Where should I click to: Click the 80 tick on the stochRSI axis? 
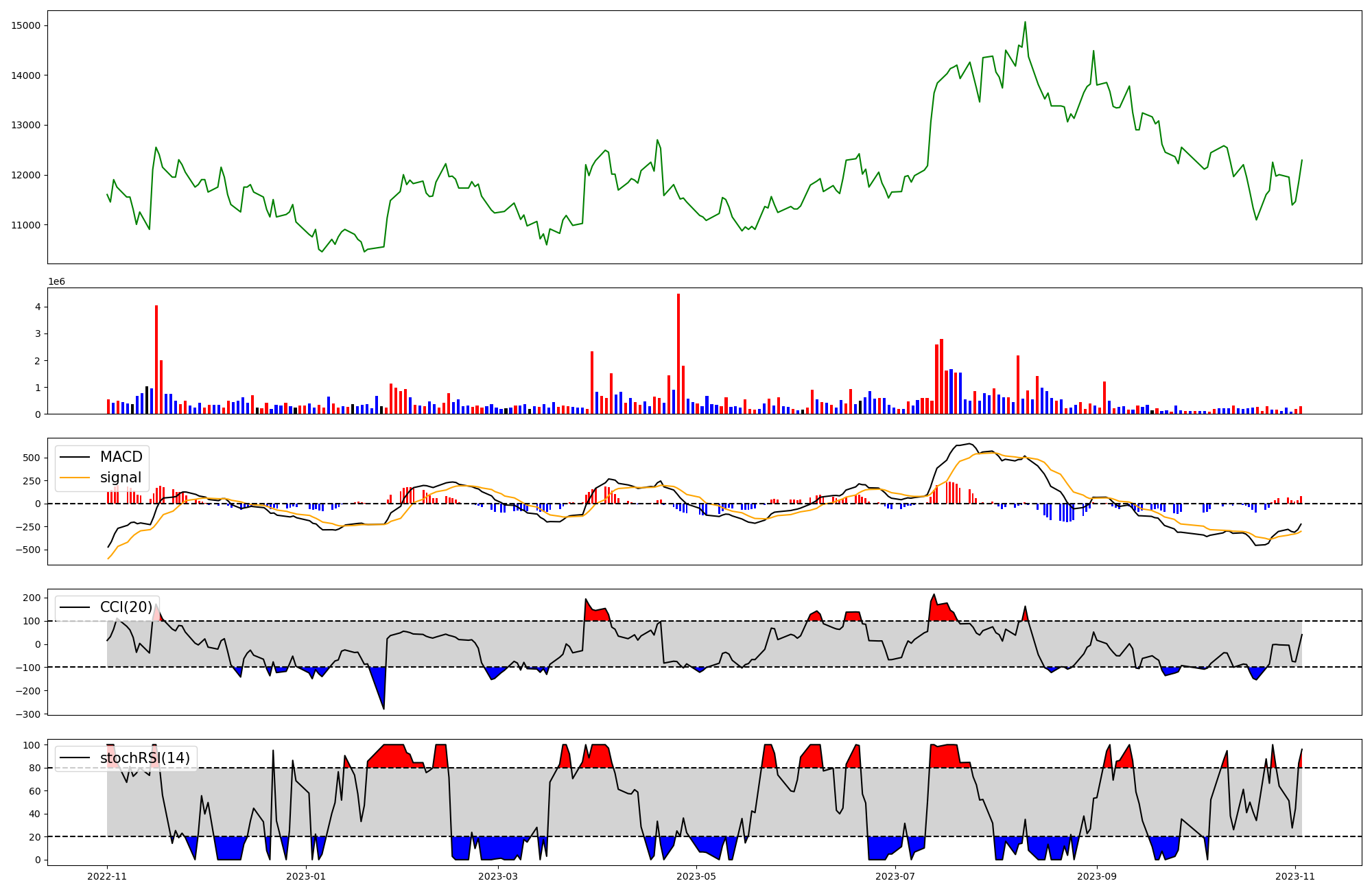35,768
